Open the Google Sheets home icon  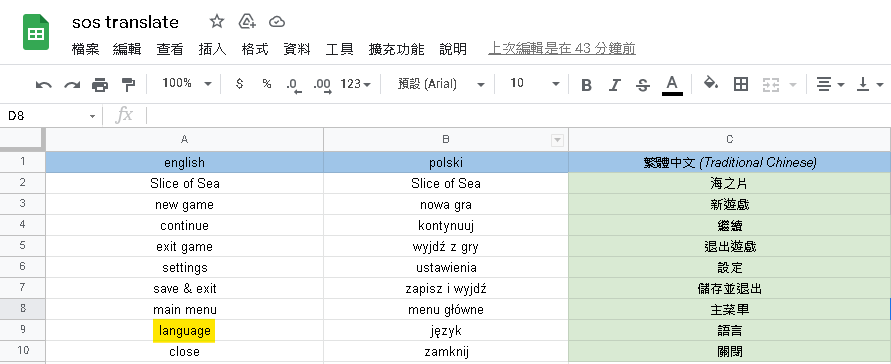pos(36,32)
